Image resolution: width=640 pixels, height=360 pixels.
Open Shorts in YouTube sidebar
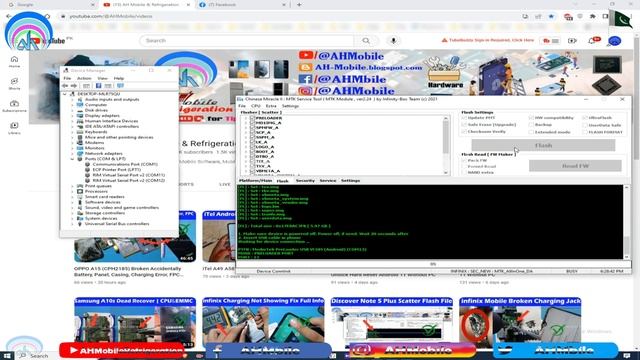[14, 84]
